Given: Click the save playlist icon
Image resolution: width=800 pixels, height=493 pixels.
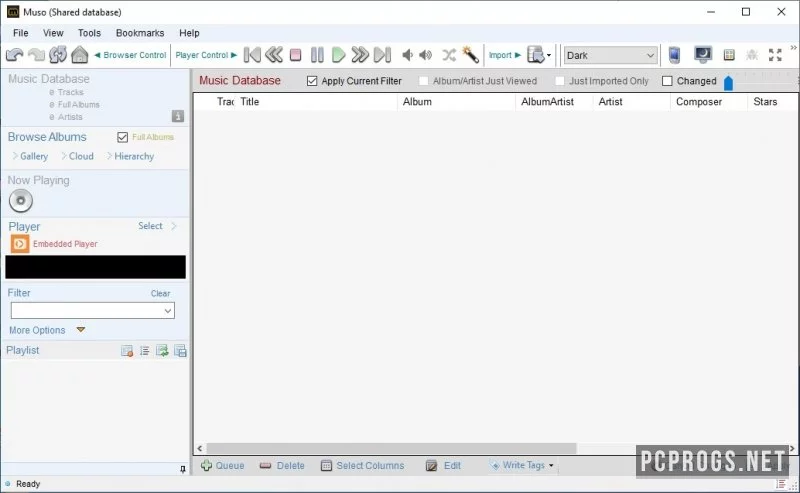Looking at the screenshot, I should pos(180,351).
